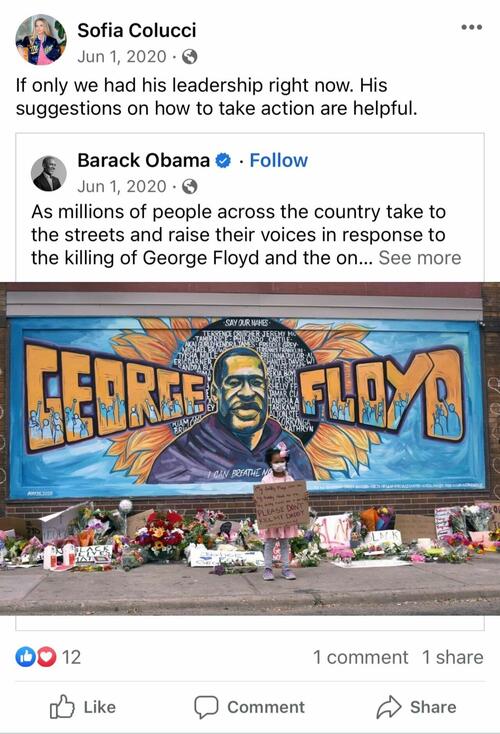The height and width of the screenshot is (734, 500).
Task: Like the post with the thumbs-up button
Action: pos(83,707)
